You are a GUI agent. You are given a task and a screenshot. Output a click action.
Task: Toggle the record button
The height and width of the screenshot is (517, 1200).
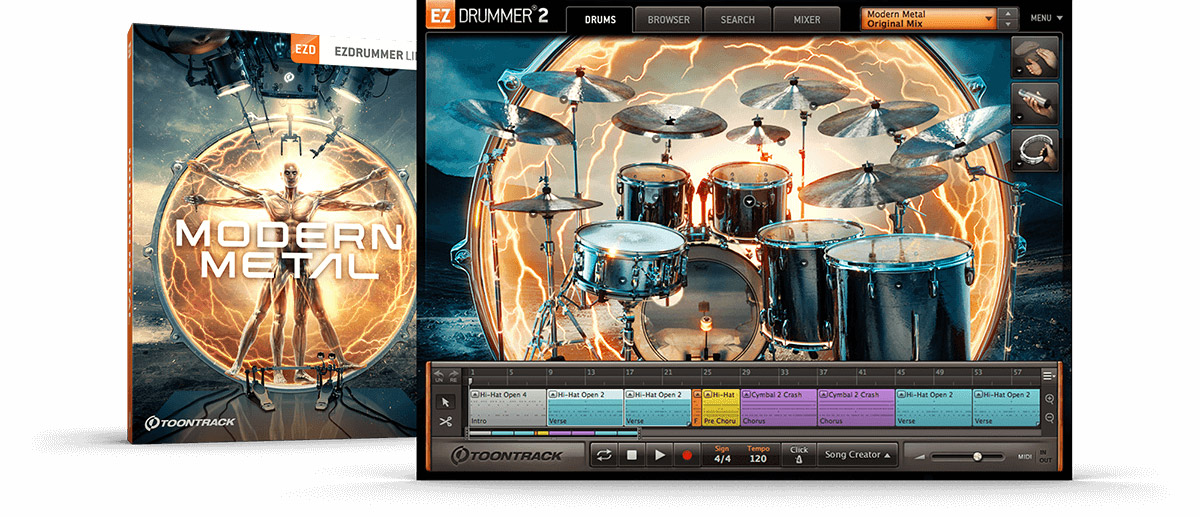(x=686, y=455)
